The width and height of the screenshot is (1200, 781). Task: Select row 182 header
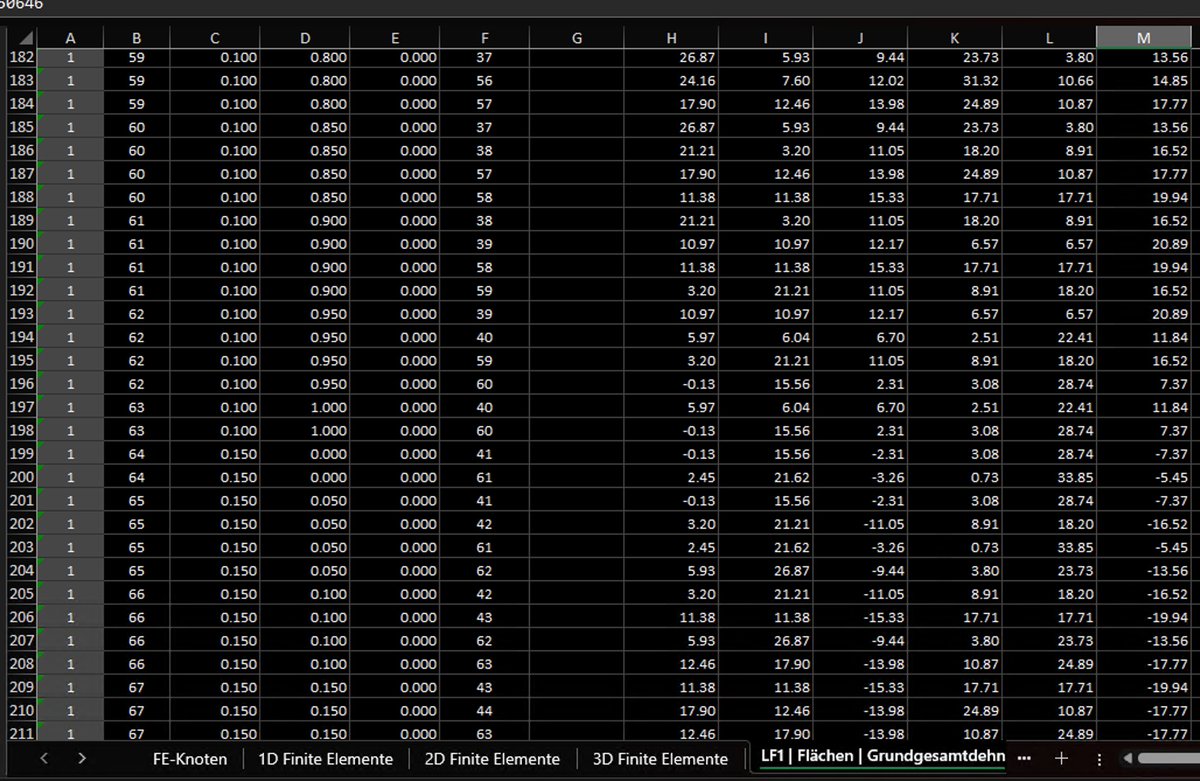[x=20, y=58]
